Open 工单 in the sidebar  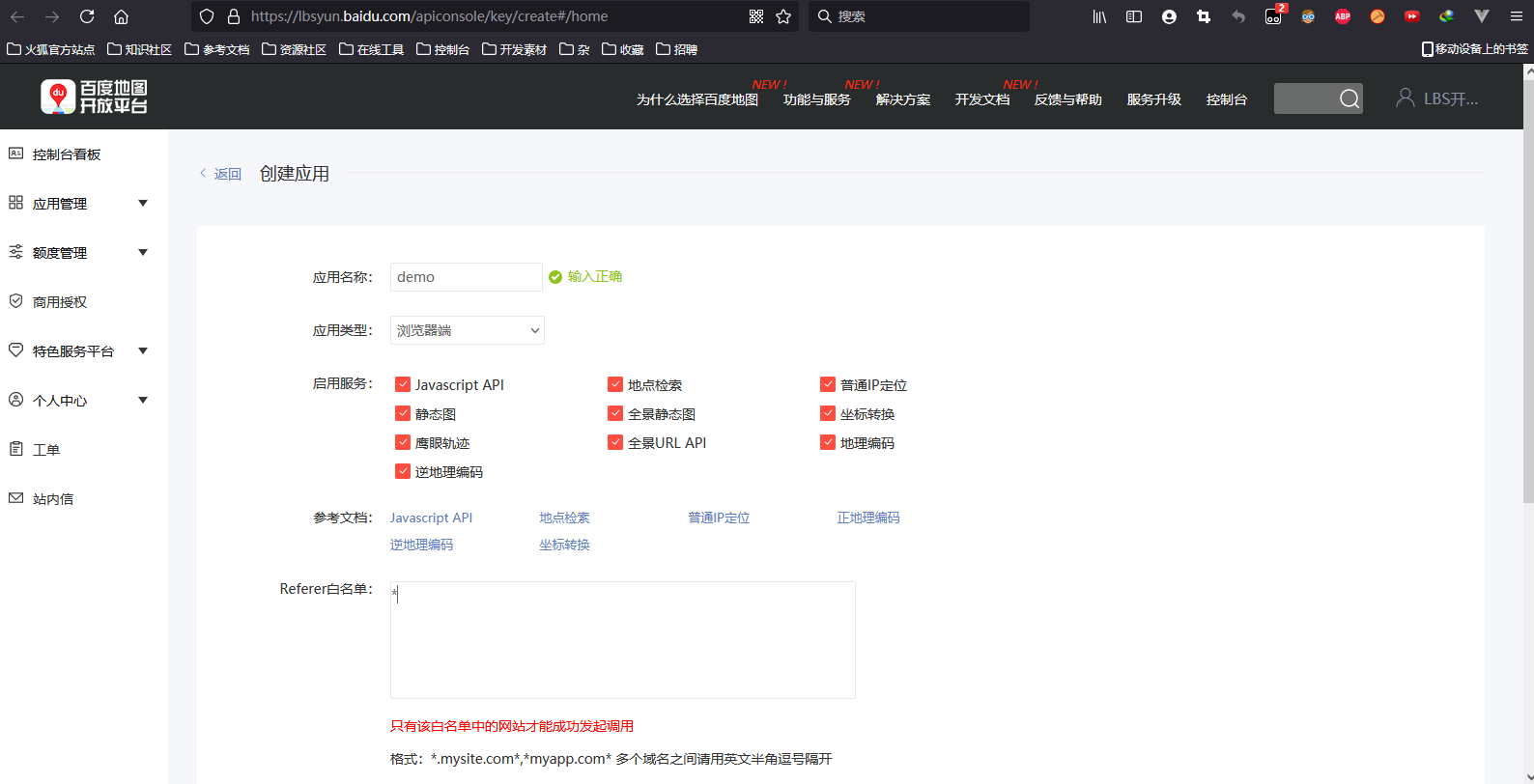tap(45, 450)
